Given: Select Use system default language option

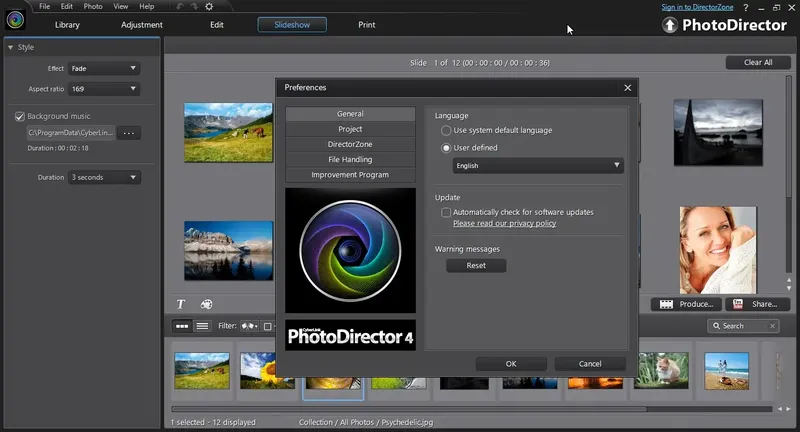Looking at the screenshot, I should tap(446, 130).
